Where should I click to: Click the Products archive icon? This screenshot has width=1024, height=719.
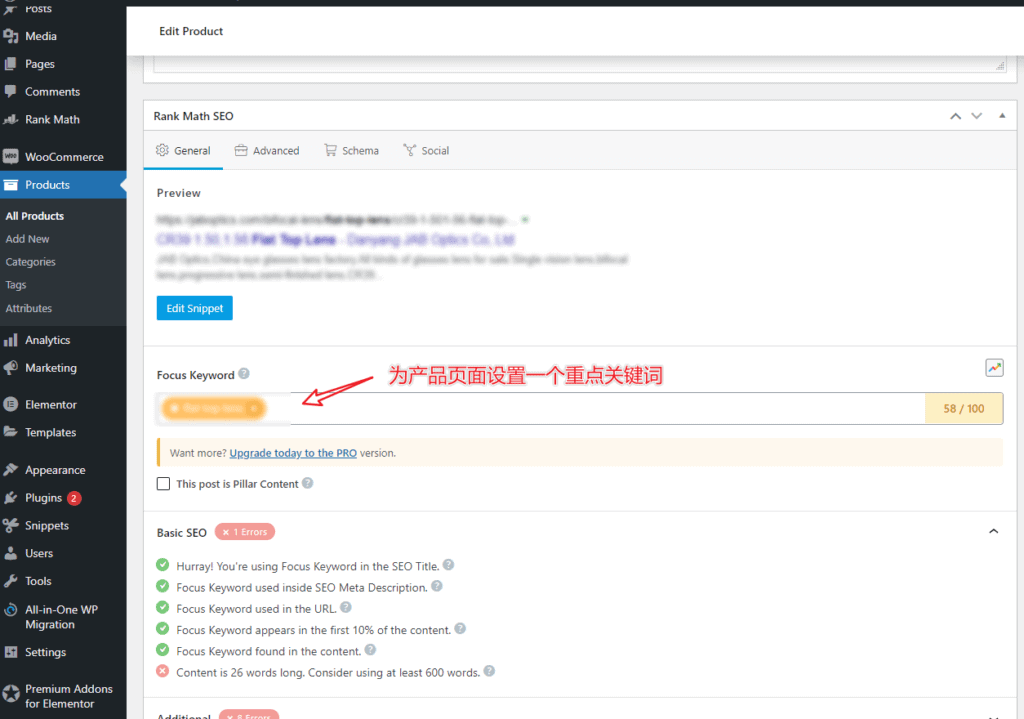10,185
